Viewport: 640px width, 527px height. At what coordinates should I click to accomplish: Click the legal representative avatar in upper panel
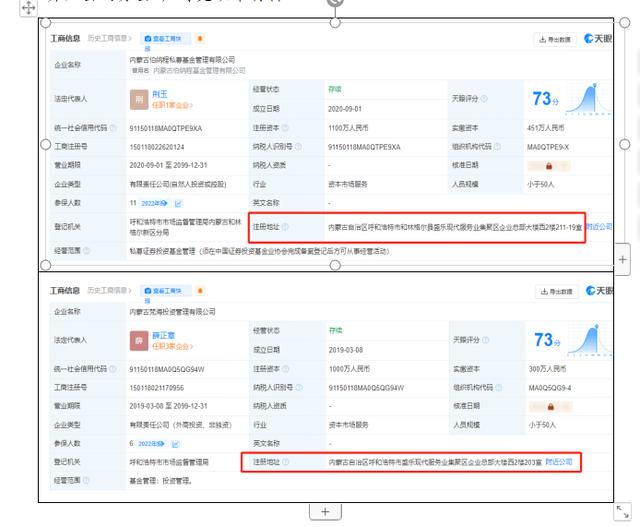coord(139,99)
